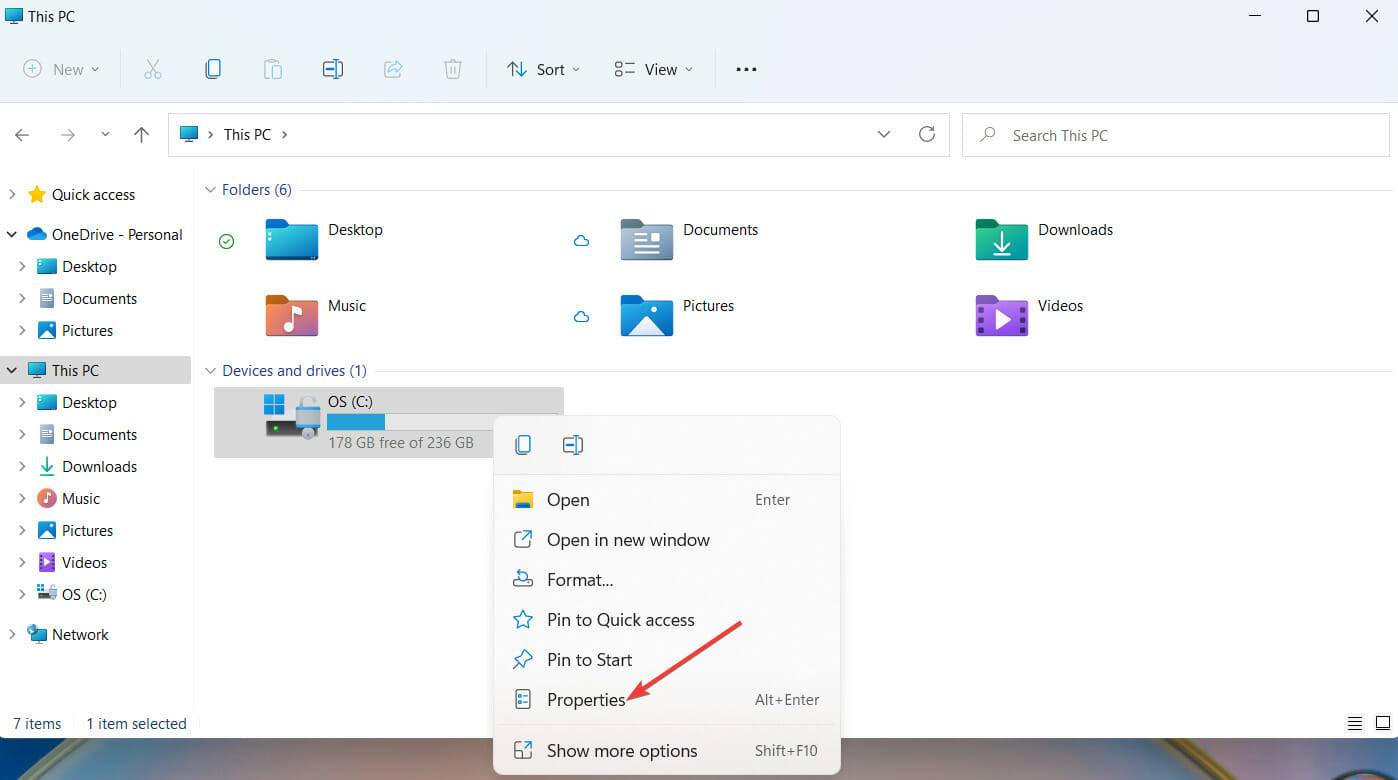Screen dimensions: 1398x780
Task: Open the View dropdown
Action: click(652, 68)
